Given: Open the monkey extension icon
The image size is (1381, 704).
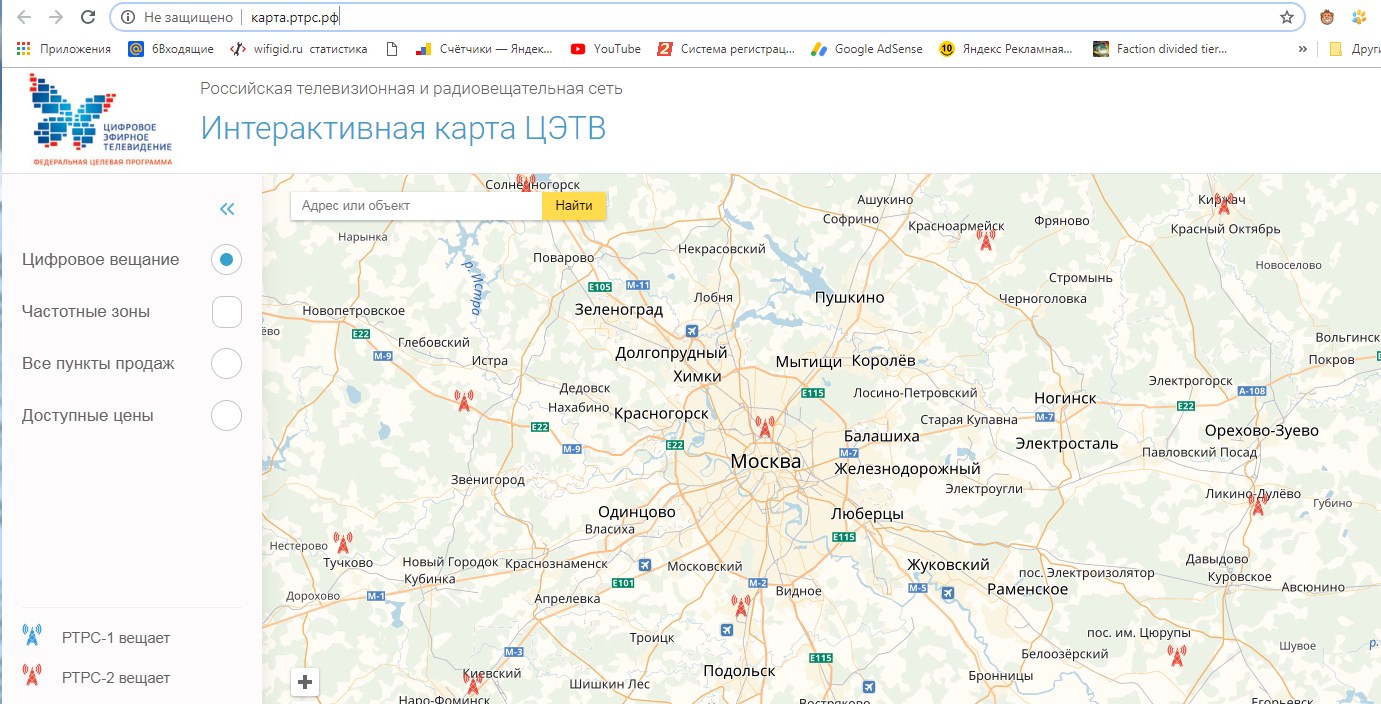Looking at the screenshot, I should pos(1327,17).
